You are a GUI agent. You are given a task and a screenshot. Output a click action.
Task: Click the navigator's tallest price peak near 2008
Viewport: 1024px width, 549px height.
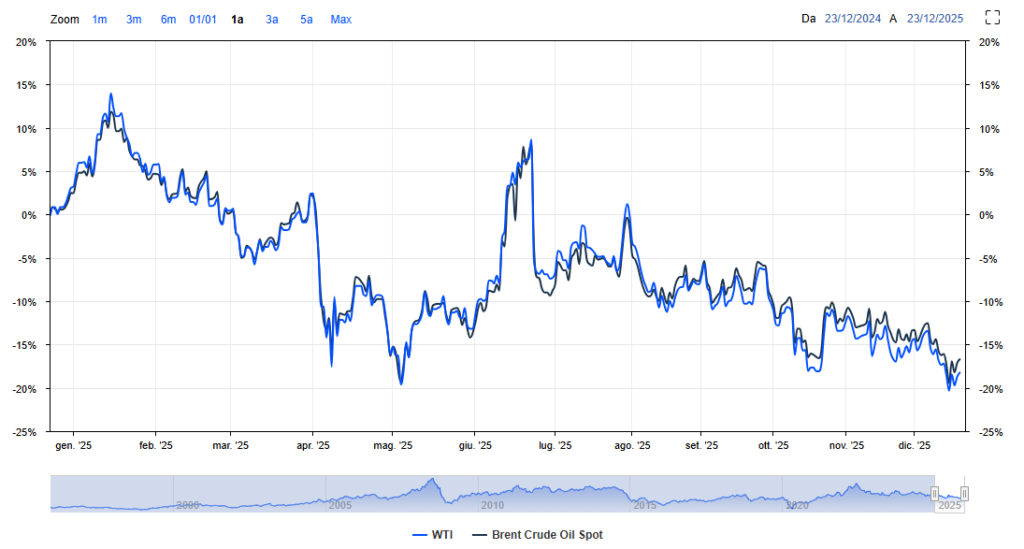tap(432, 481)
